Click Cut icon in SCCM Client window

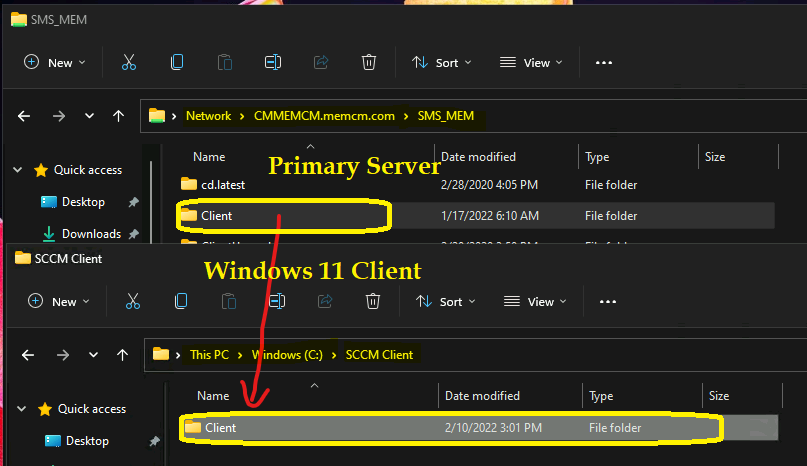click(133, 301)
